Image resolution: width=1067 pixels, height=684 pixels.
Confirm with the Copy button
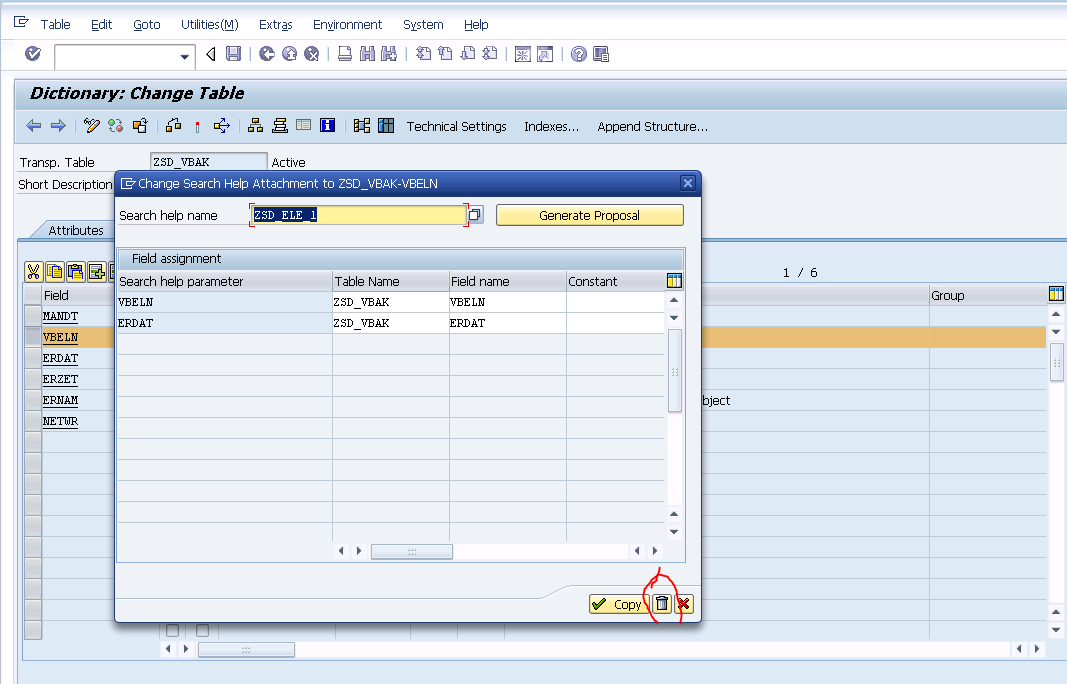click(x=617, y=604)
